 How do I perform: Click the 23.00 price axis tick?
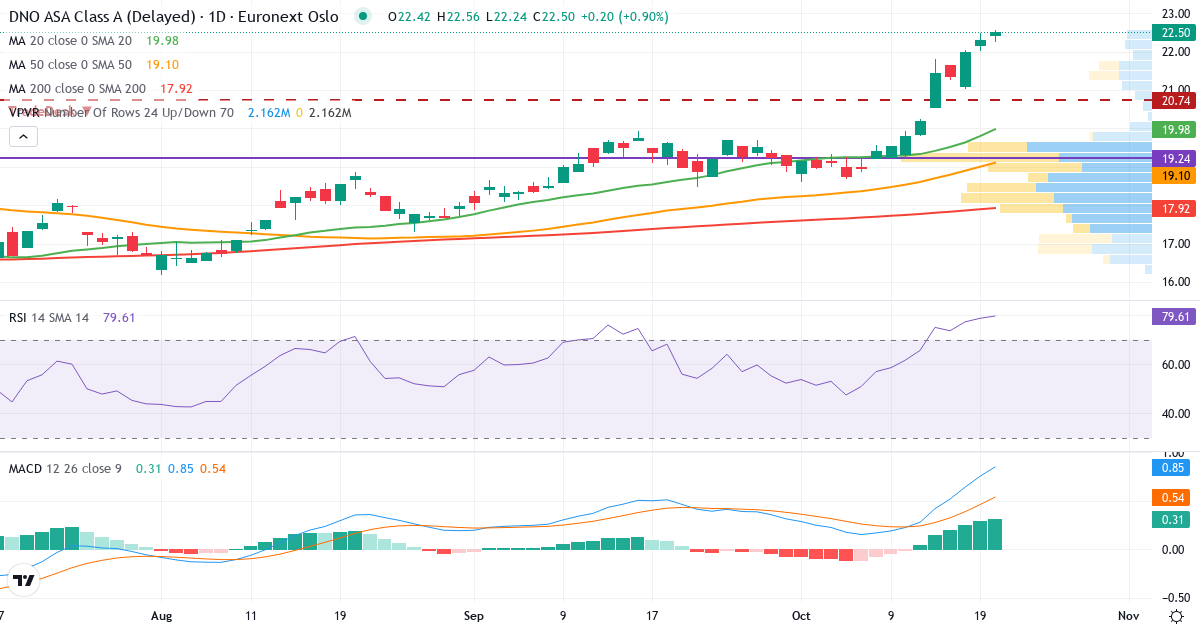point(1174,13)
